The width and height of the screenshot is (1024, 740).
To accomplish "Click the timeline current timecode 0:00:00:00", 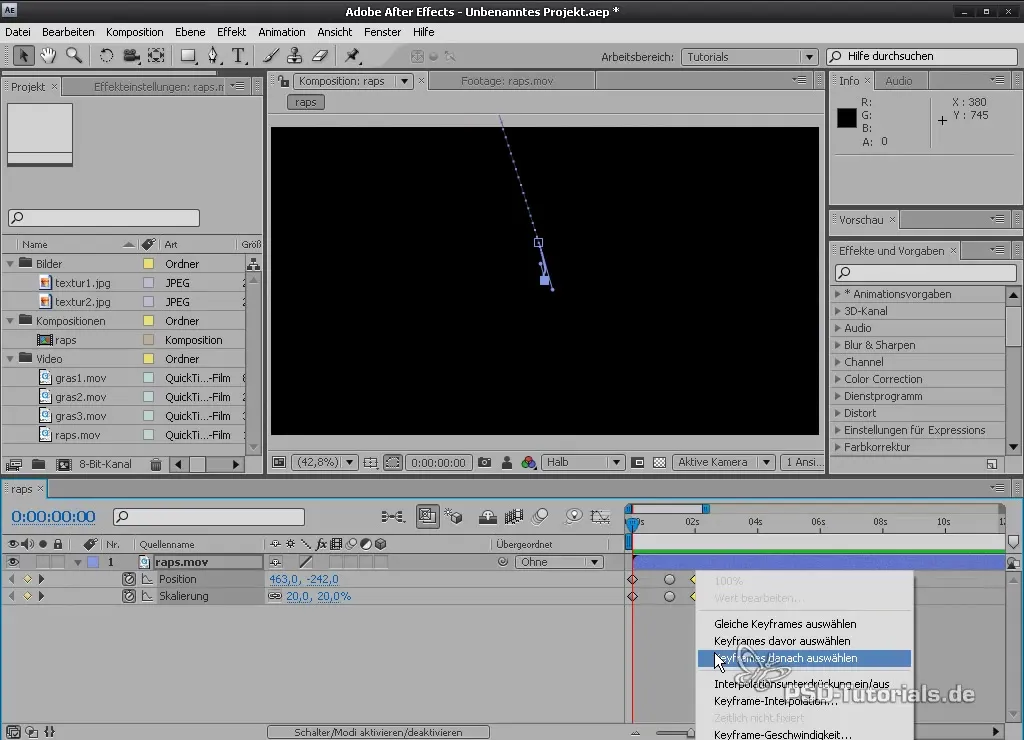I will point(54,517).
